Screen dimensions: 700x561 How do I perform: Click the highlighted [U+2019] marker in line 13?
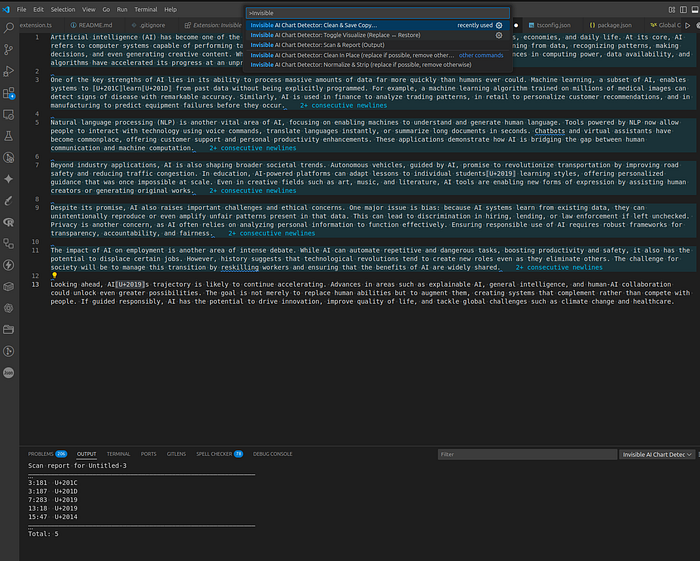click(x=130, y=284)
